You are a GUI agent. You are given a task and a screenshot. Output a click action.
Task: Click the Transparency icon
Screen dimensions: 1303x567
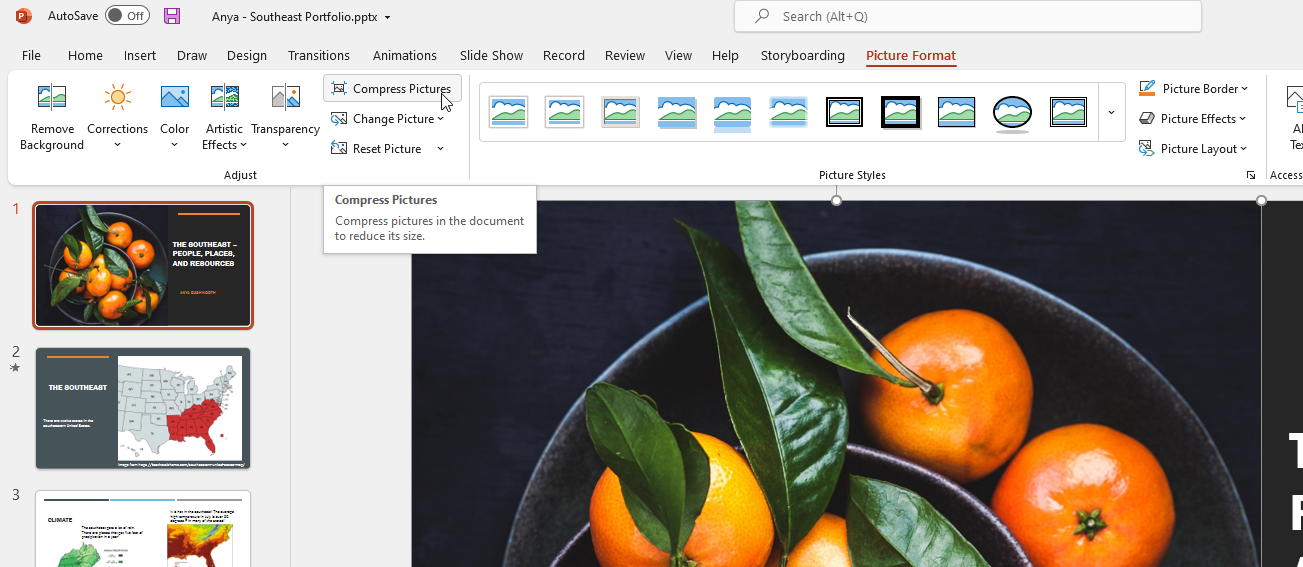pos(285,97)
